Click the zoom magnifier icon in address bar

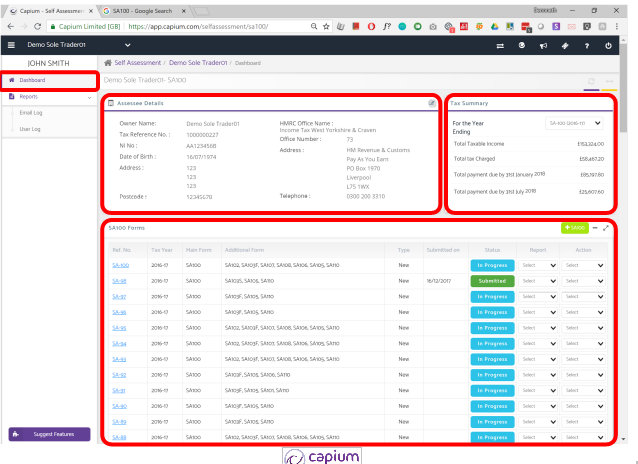314,26
